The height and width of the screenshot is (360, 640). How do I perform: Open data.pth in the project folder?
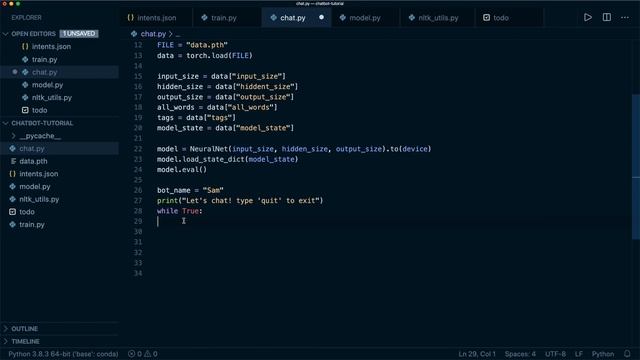coord(33,161)
